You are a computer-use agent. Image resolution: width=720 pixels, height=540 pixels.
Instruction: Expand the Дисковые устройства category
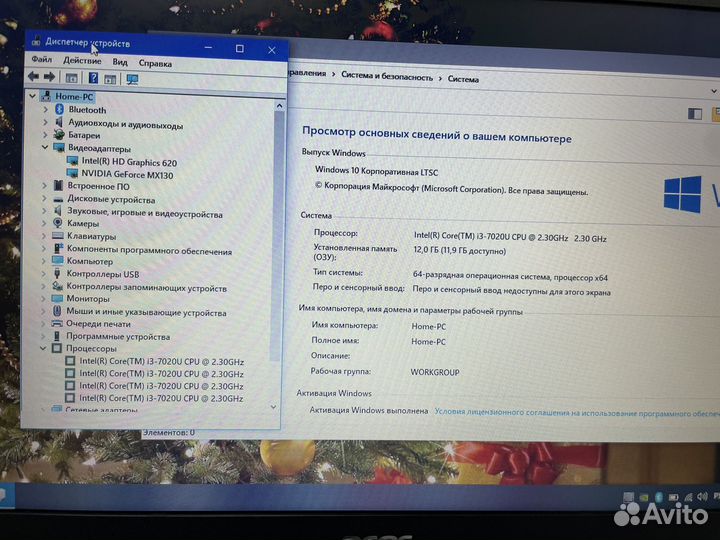tap(44, 198)
